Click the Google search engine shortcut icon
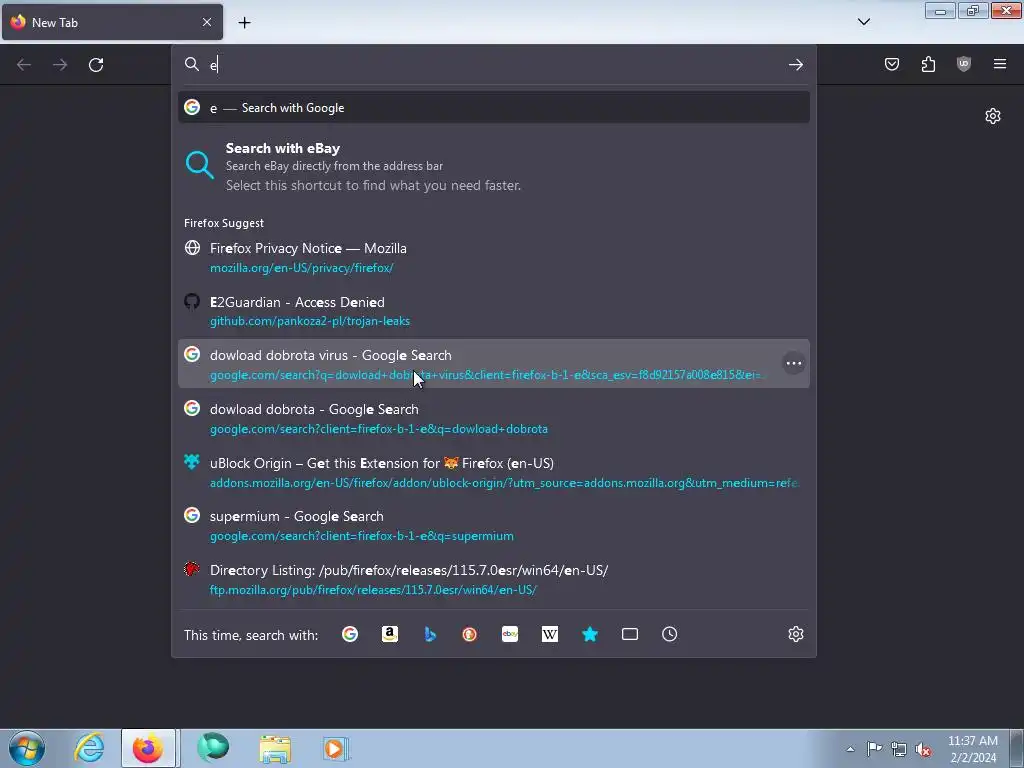 [350, 634]
